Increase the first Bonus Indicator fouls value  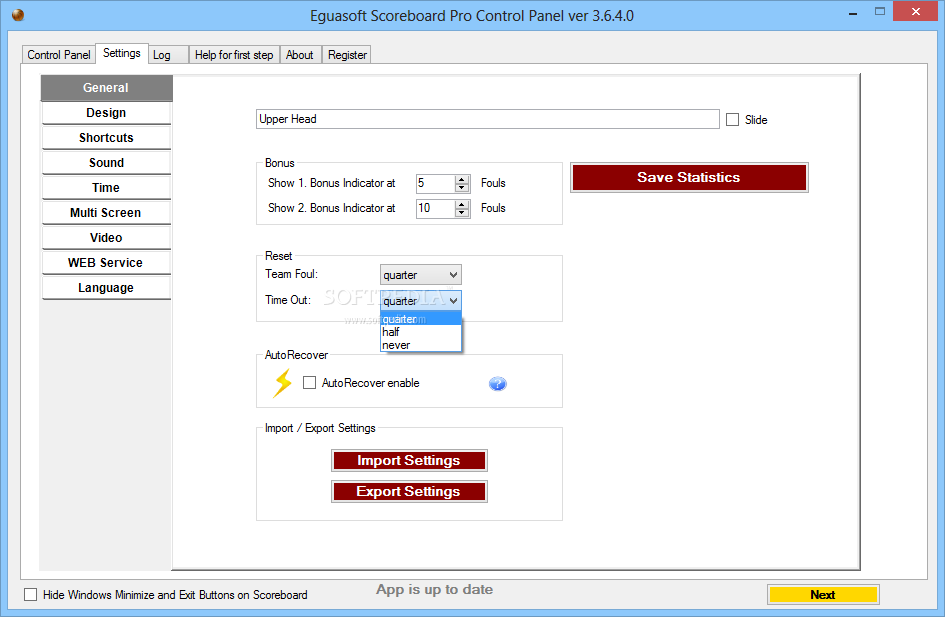tap(462, 180)
